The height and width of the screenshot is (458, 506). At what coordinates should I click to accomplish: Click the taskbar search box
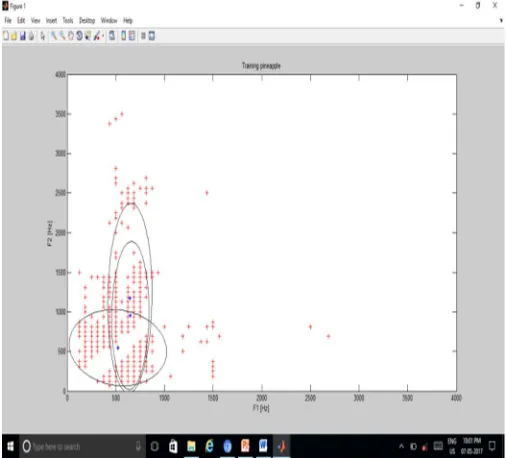coord(82,446)
